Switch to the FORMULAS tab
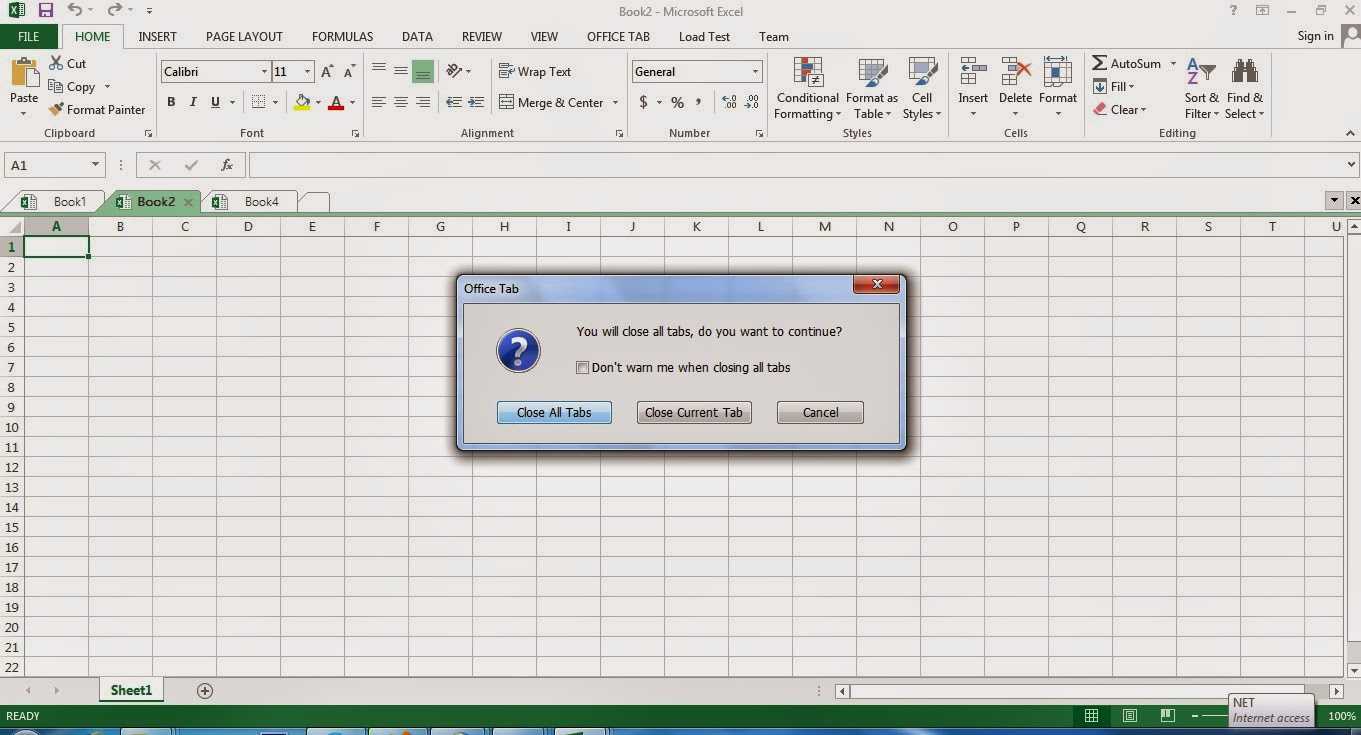 point(342,37)
